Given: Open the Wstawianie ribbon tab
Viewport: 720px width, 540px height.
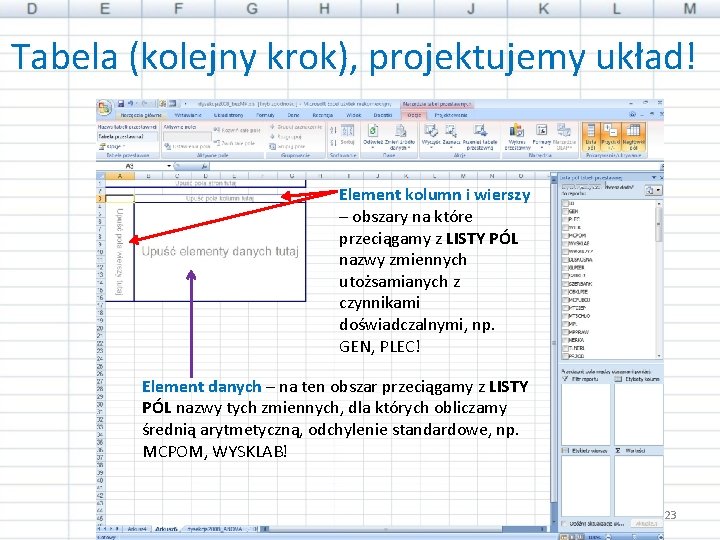Looking at the screenshot, I should coord(188,115).
